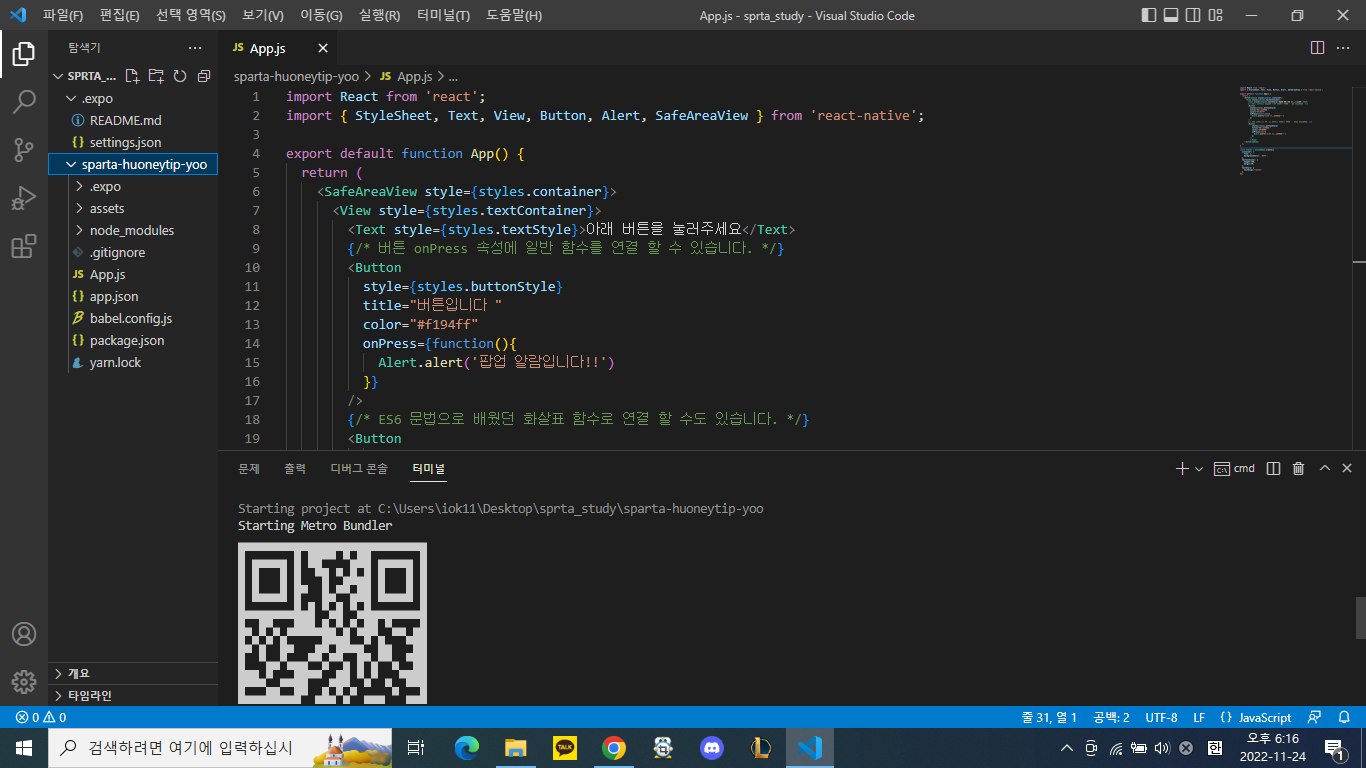Viewport: 1366px width, 768px height.
Task: Open the Manage gear menu
Action: point(24,682)
